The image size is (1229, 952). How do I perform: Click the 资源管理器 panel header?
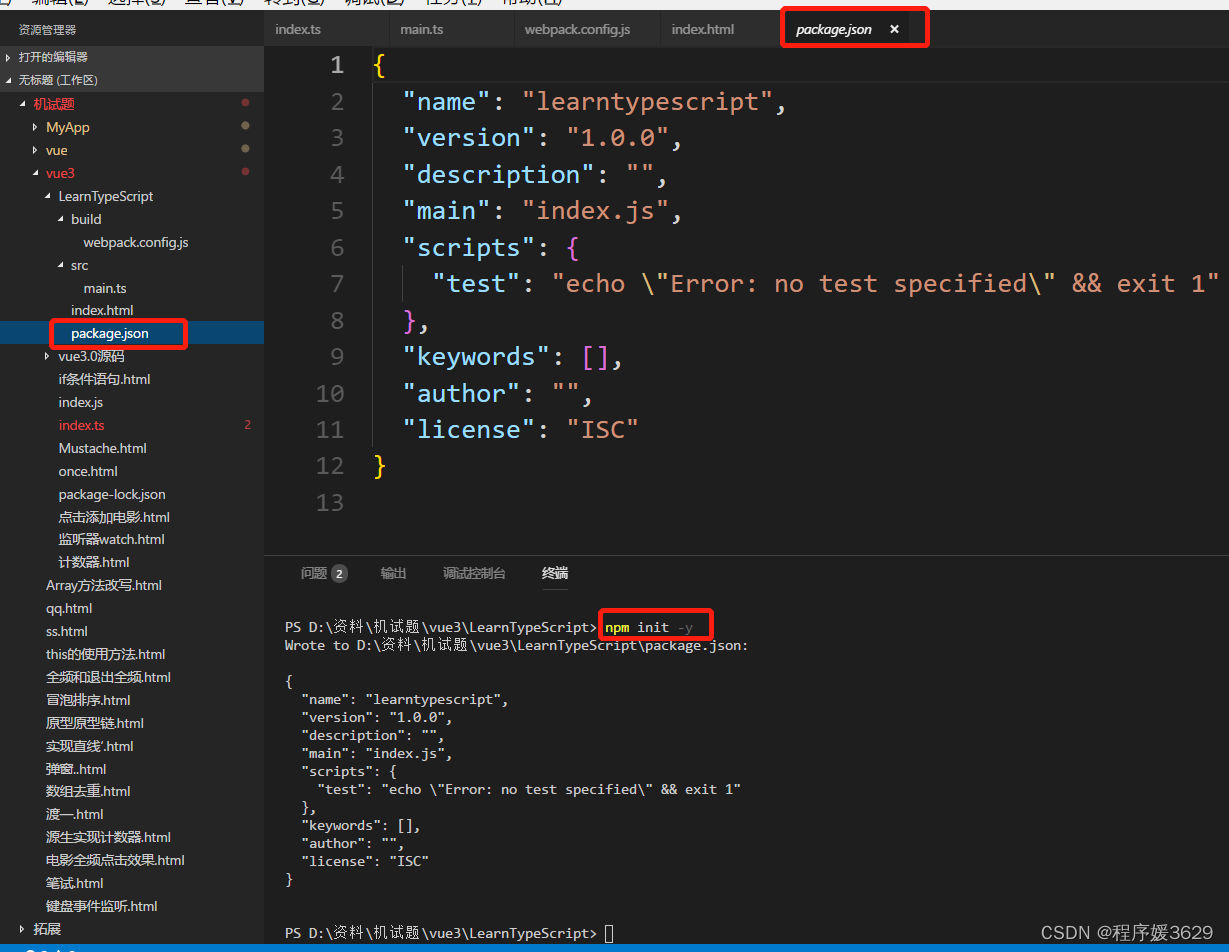coord(45,29)
